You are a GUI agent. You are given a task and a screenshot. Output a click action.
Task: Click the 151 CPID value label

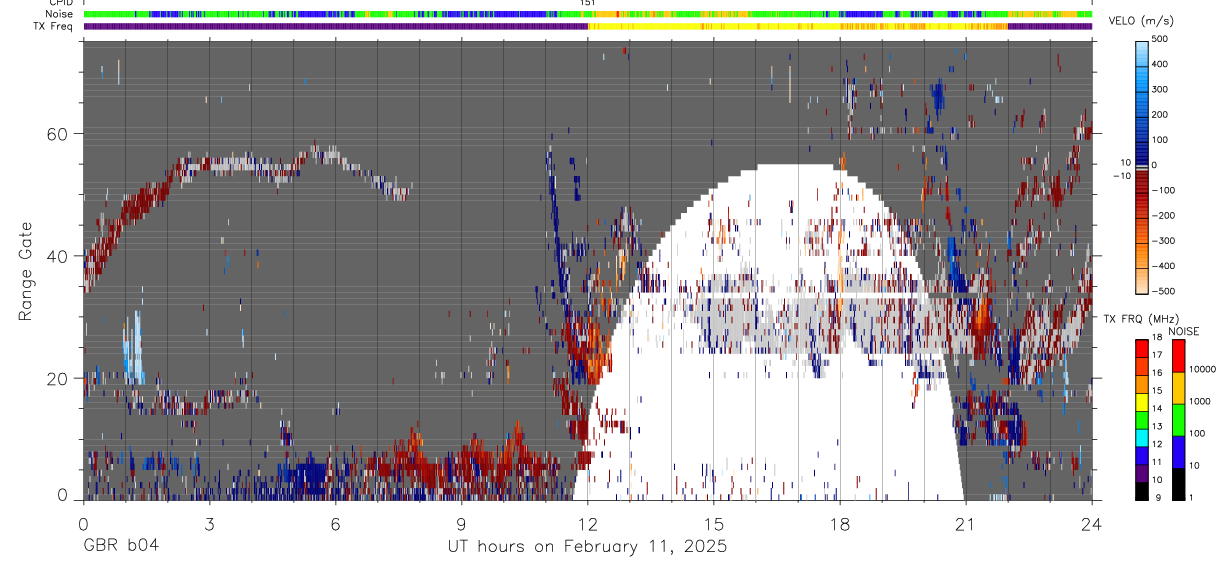pyautogui.click(x=588, y=3)
